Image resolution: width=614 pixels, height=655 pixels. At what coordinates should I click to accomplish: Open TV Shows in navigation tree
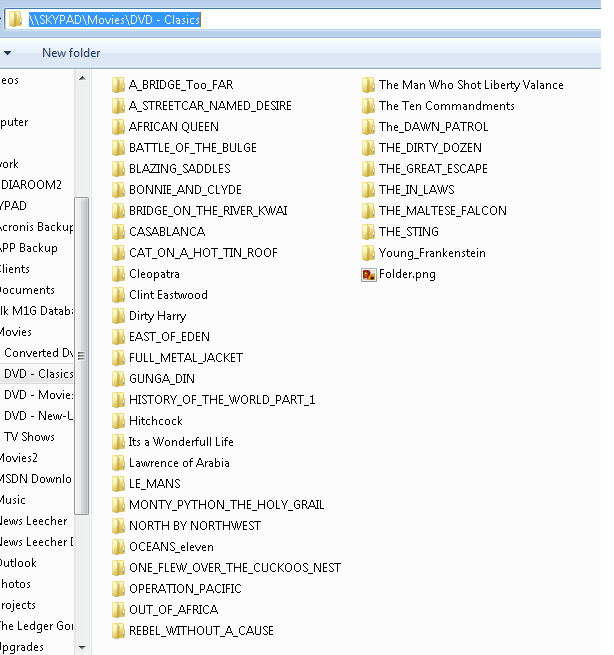pyautogui.click(x=29, y=437)
